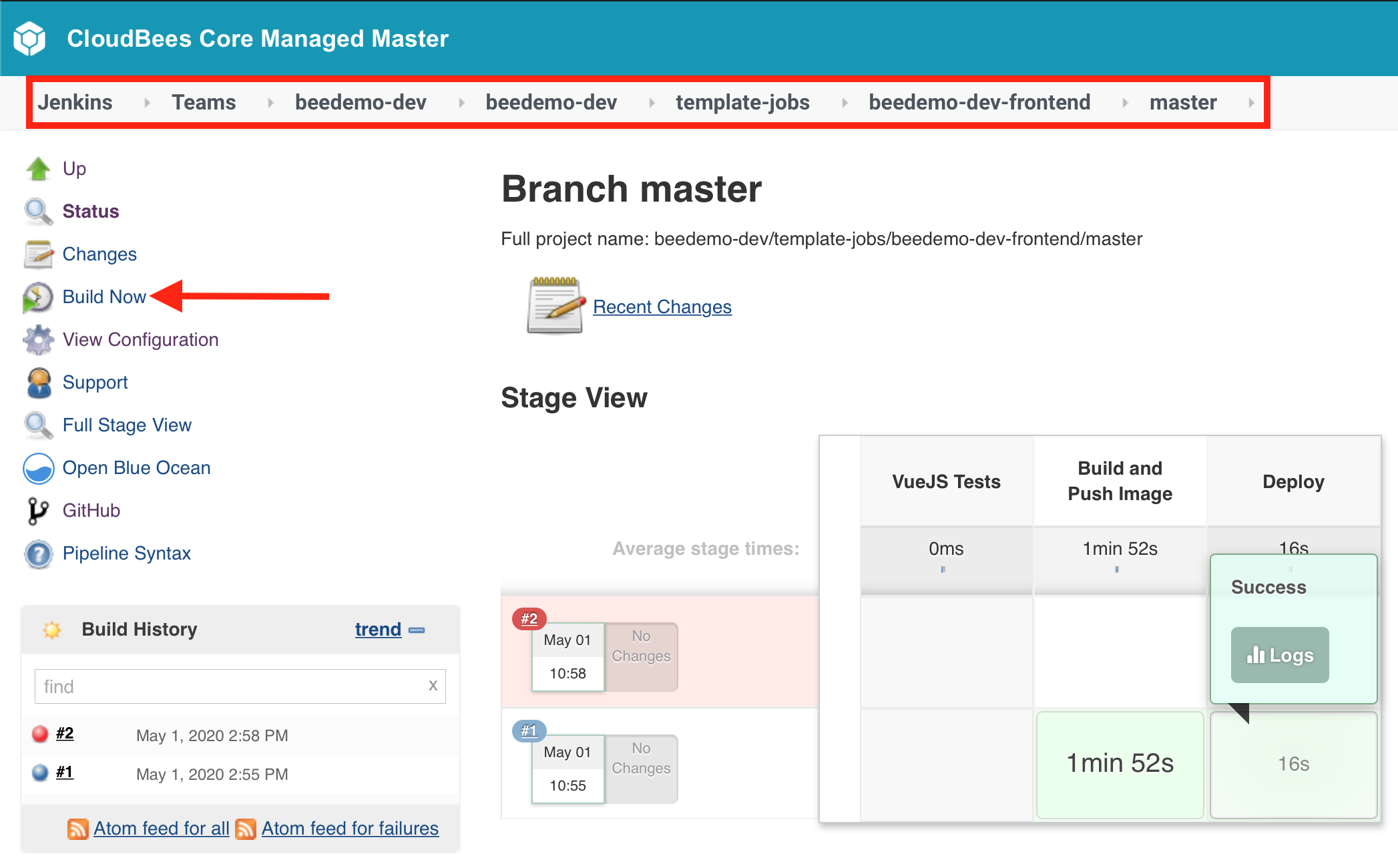The image size is (1398, 868).
Task: Open the beedemo-dev-frontend breadcrumb
Action: [x=979, y=102]
